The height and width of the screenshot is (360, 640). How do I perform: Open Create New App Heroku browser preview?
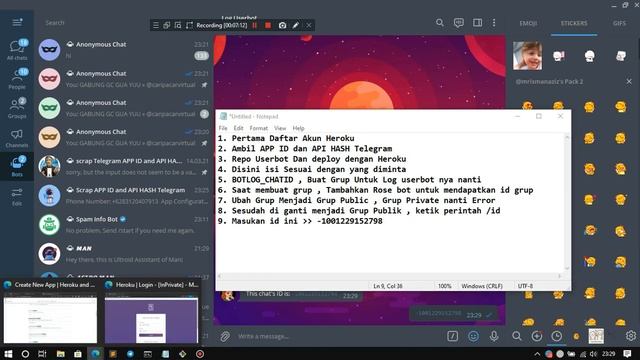[50, 313]
